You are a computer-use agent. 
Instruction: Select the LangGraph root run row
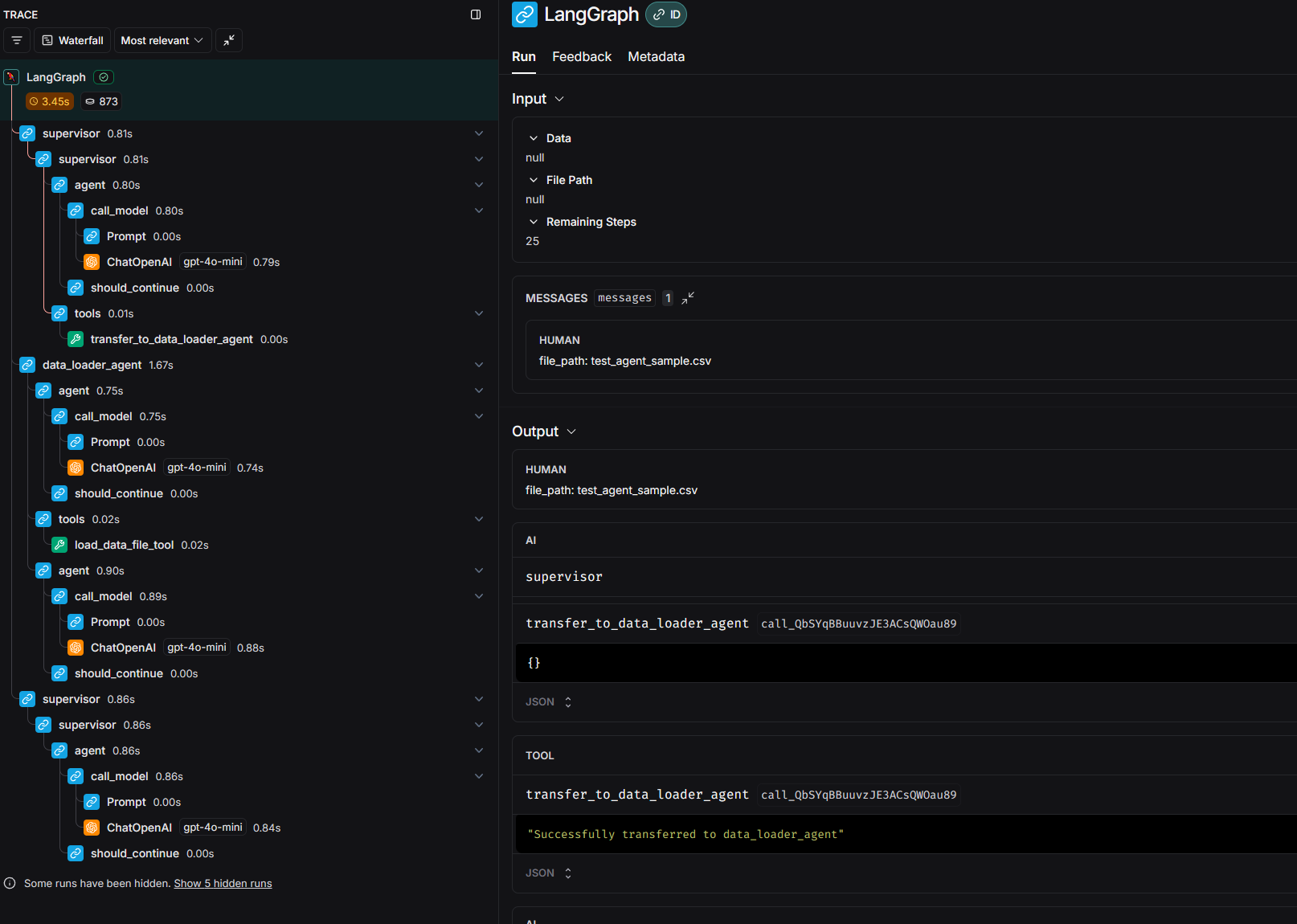click(249, 89)
